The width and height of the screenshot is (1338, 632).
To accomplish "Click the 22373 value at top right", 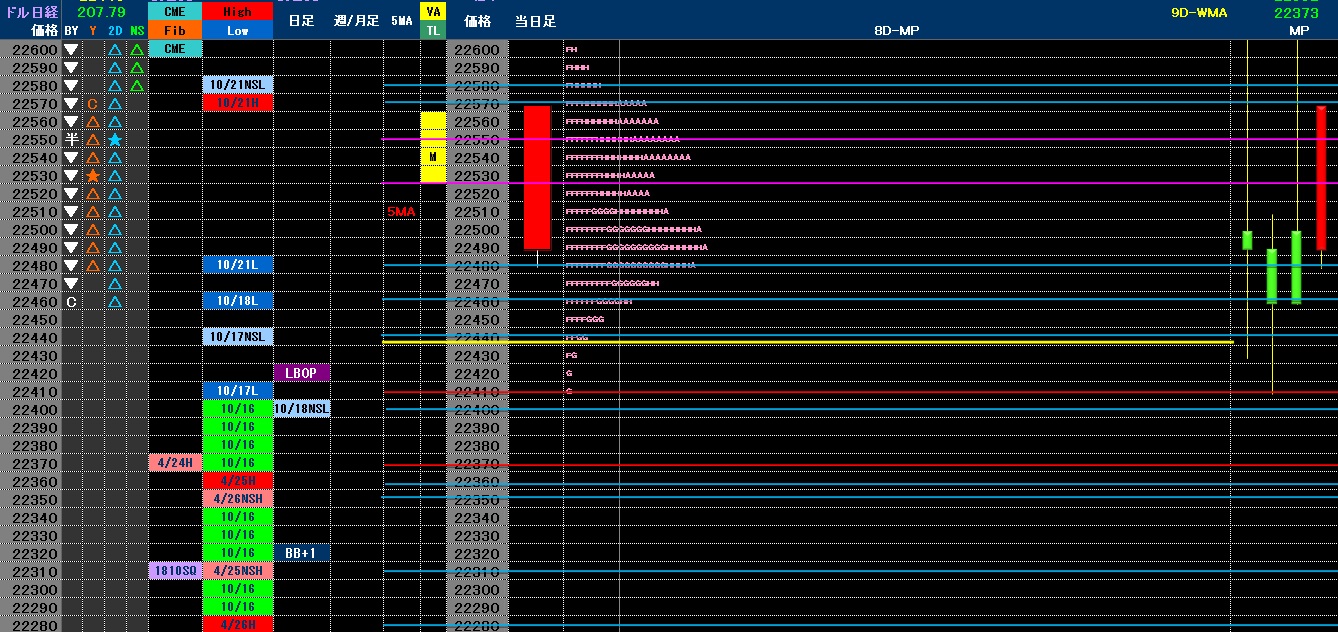I will (1298, 13).
